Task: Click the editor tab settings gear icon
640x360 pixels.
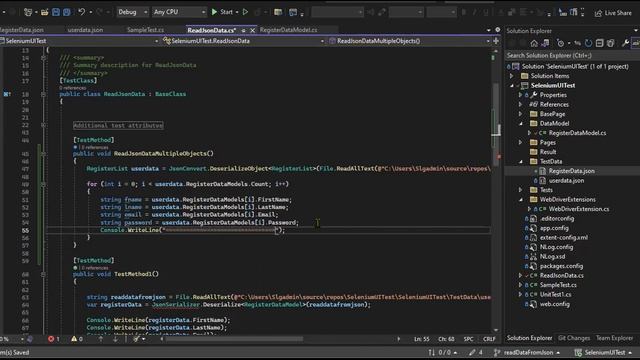Action: tap(498, 30)
